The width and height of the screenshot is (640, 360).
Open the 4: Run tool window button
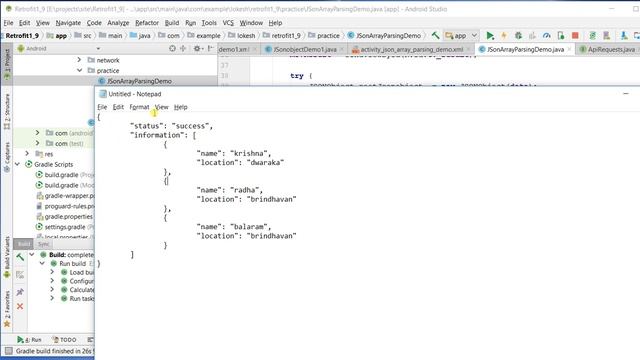[x=29, y=339]
